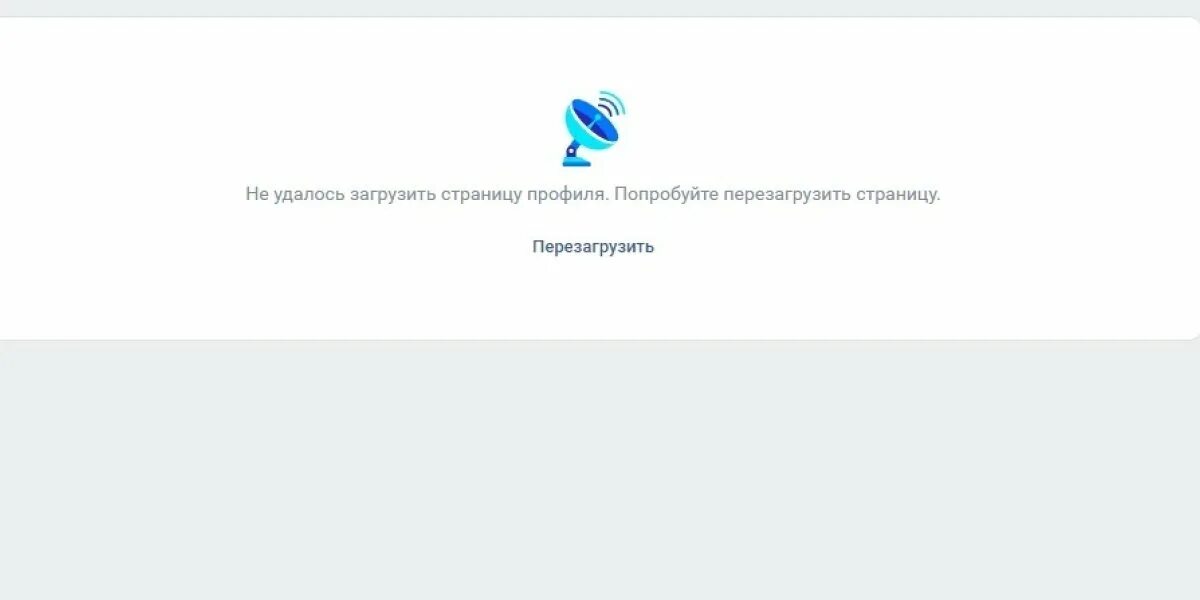Click the signal waves above the dish
Image resolution: width=1200 pixels, height=600 pixels.
coord(613,105)
